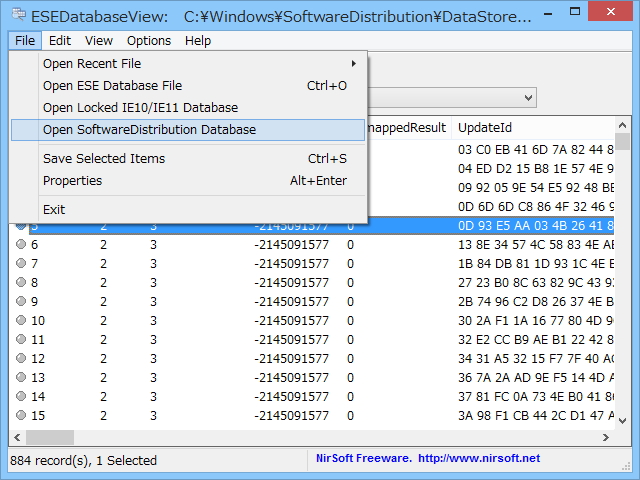Open the http://www.nirsoft.net link

[x=479, y=458]
